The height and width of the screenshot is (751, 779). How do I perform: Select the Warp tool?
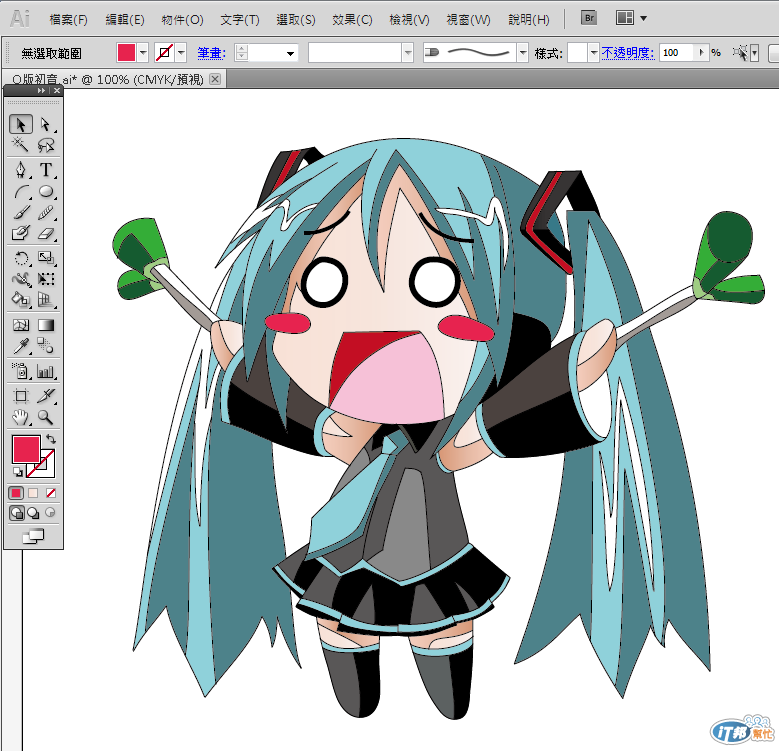[21, 279]
